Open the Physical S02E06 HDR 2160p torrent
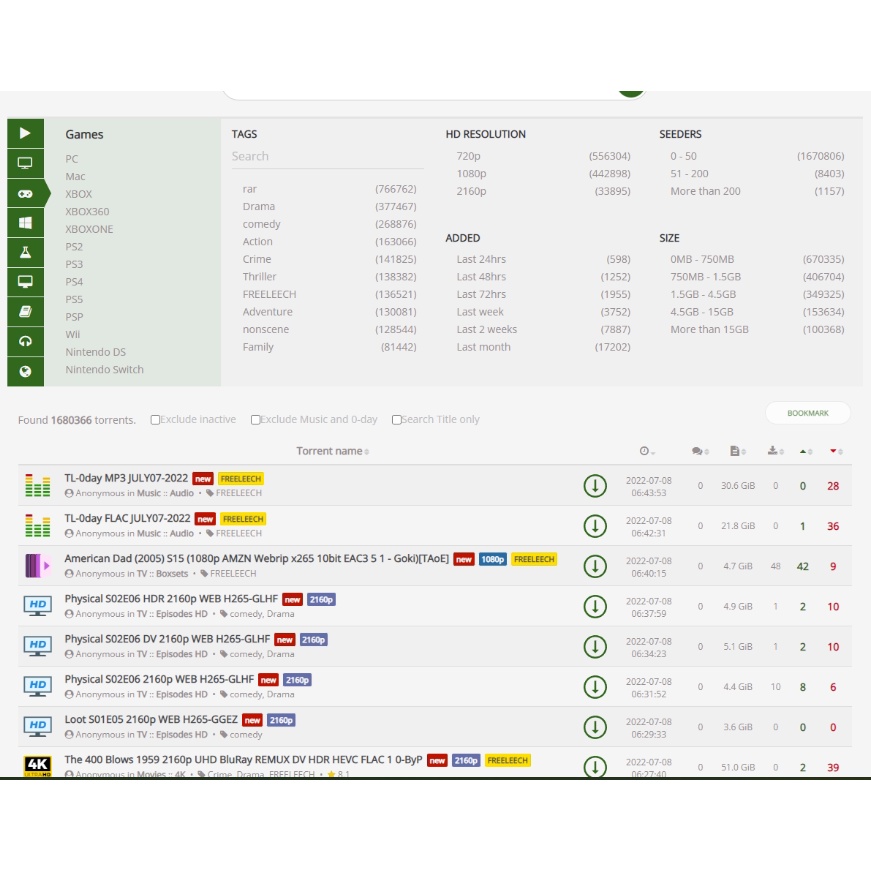 pos(171,599)
